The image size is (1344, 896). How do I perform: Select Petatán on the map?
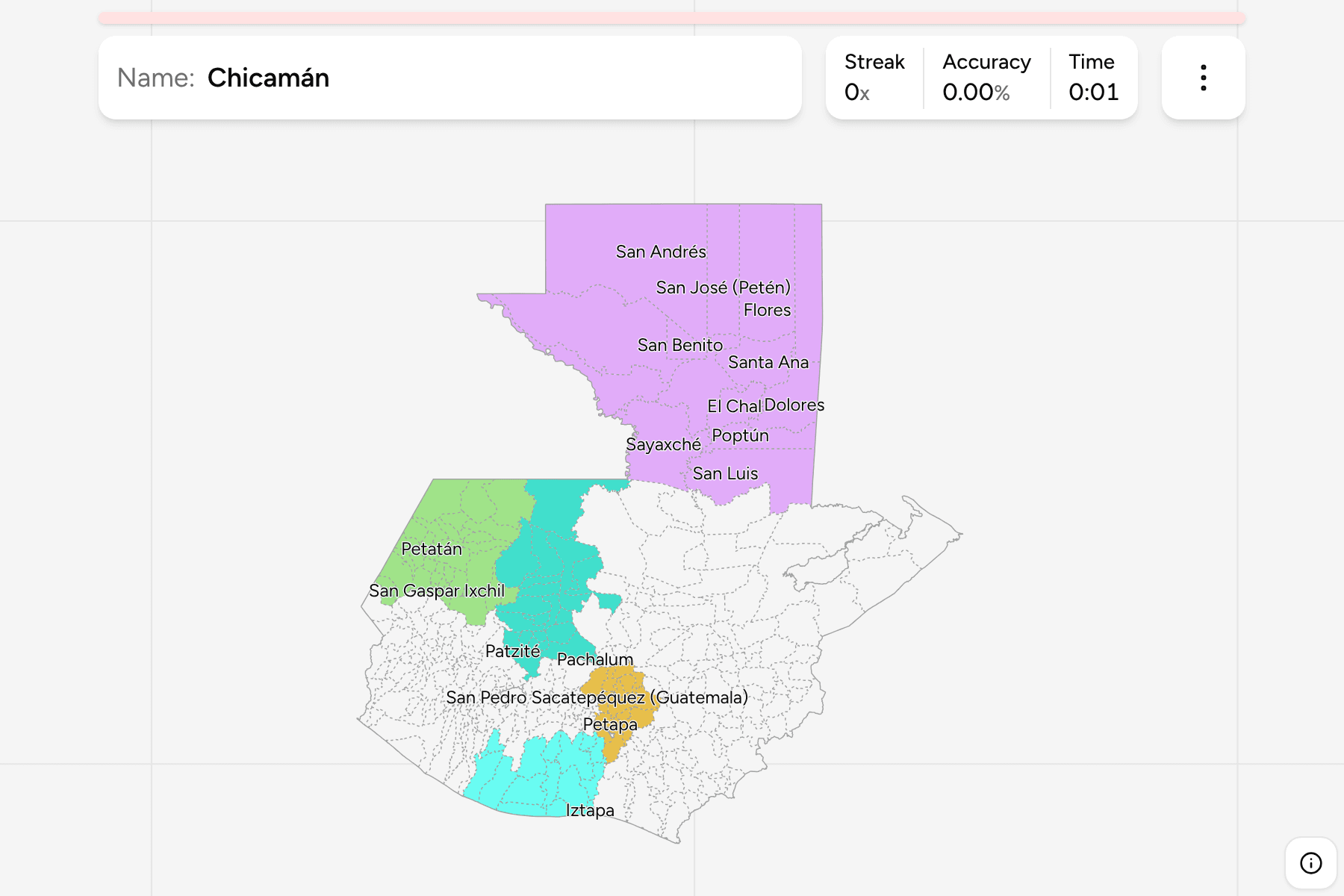coord(432,549)
